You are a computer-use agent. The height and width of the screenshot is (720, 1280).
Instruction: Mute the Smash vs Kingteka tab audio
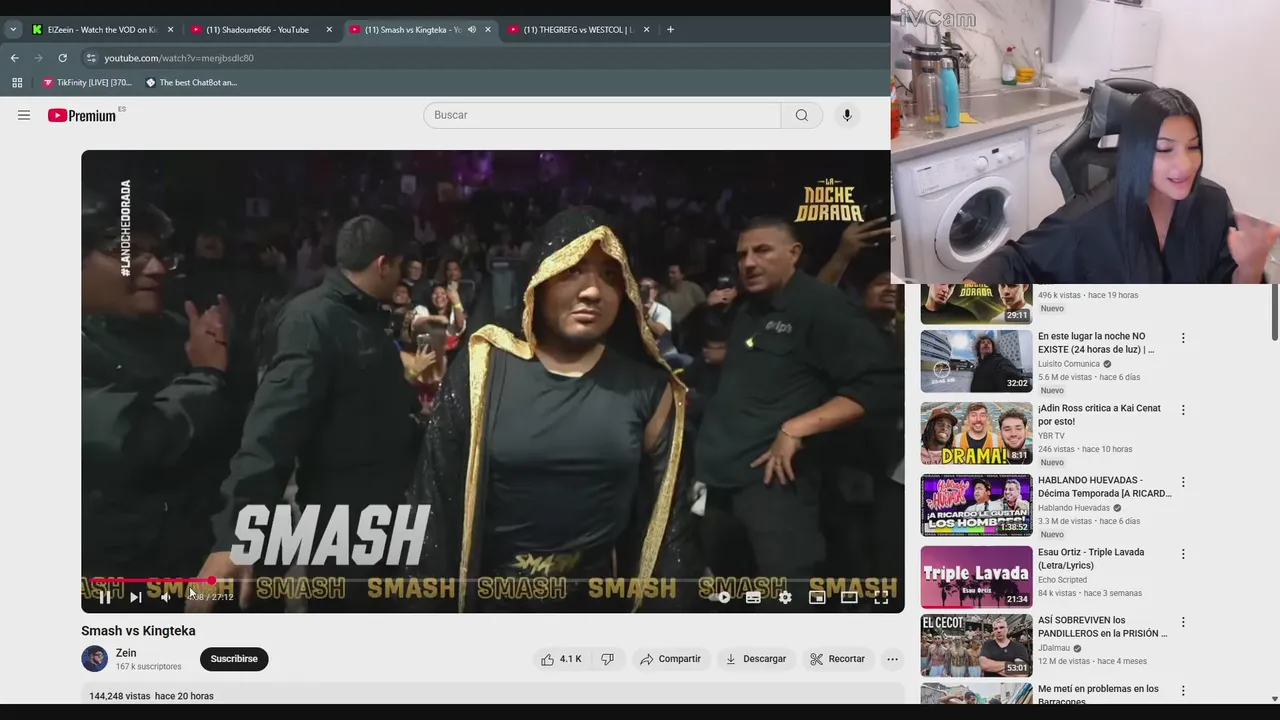472,30
